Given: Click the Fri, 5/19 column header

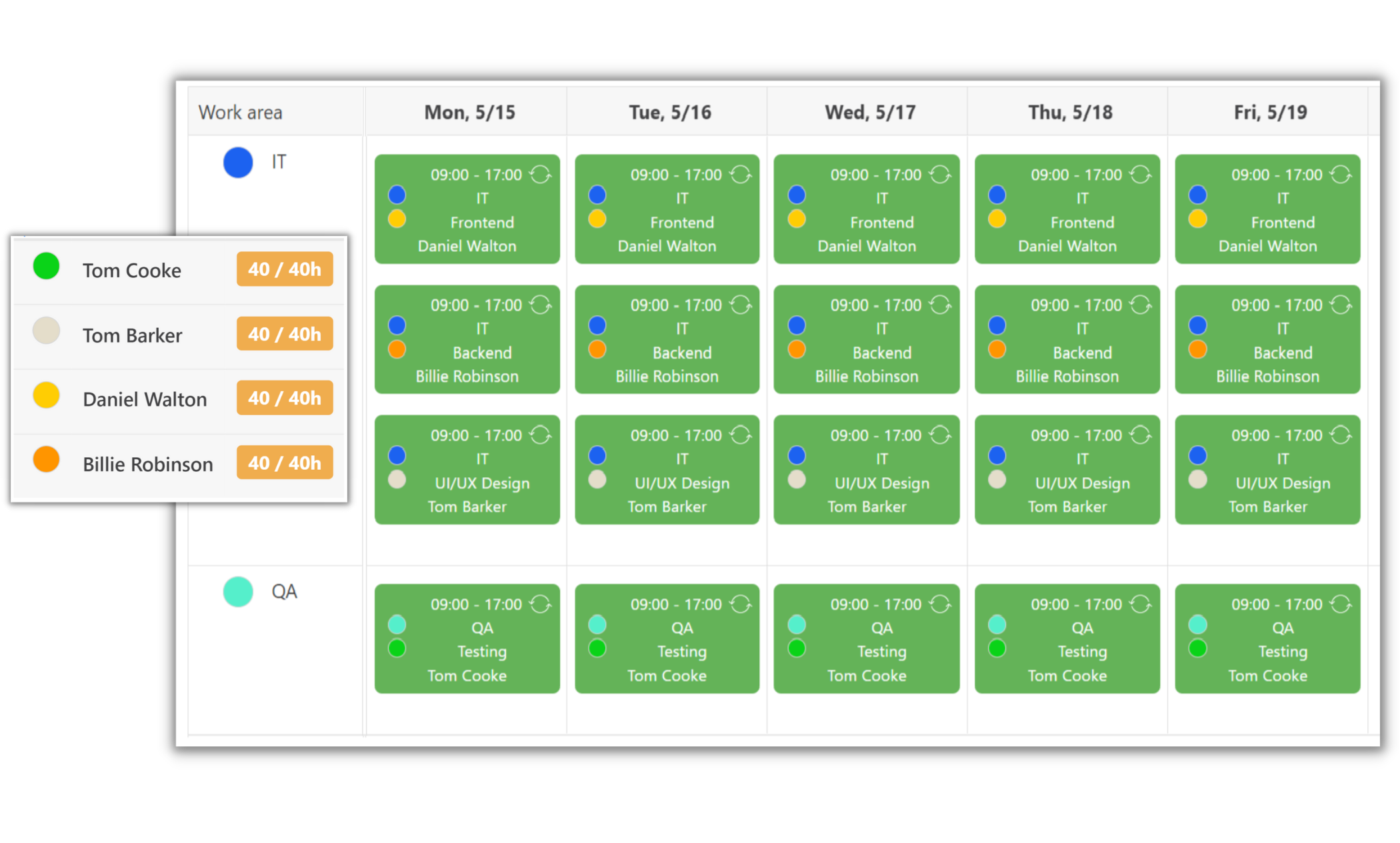Looking at the screenshot, I should [x=1269, y=112].
